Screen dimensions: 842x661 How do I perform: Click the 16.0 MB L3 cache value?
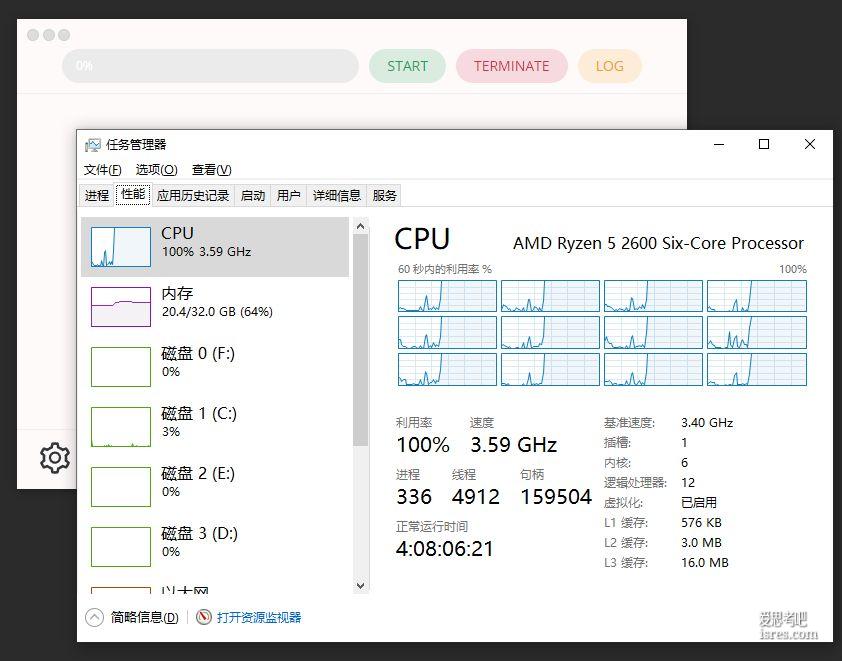coord(705,563)
